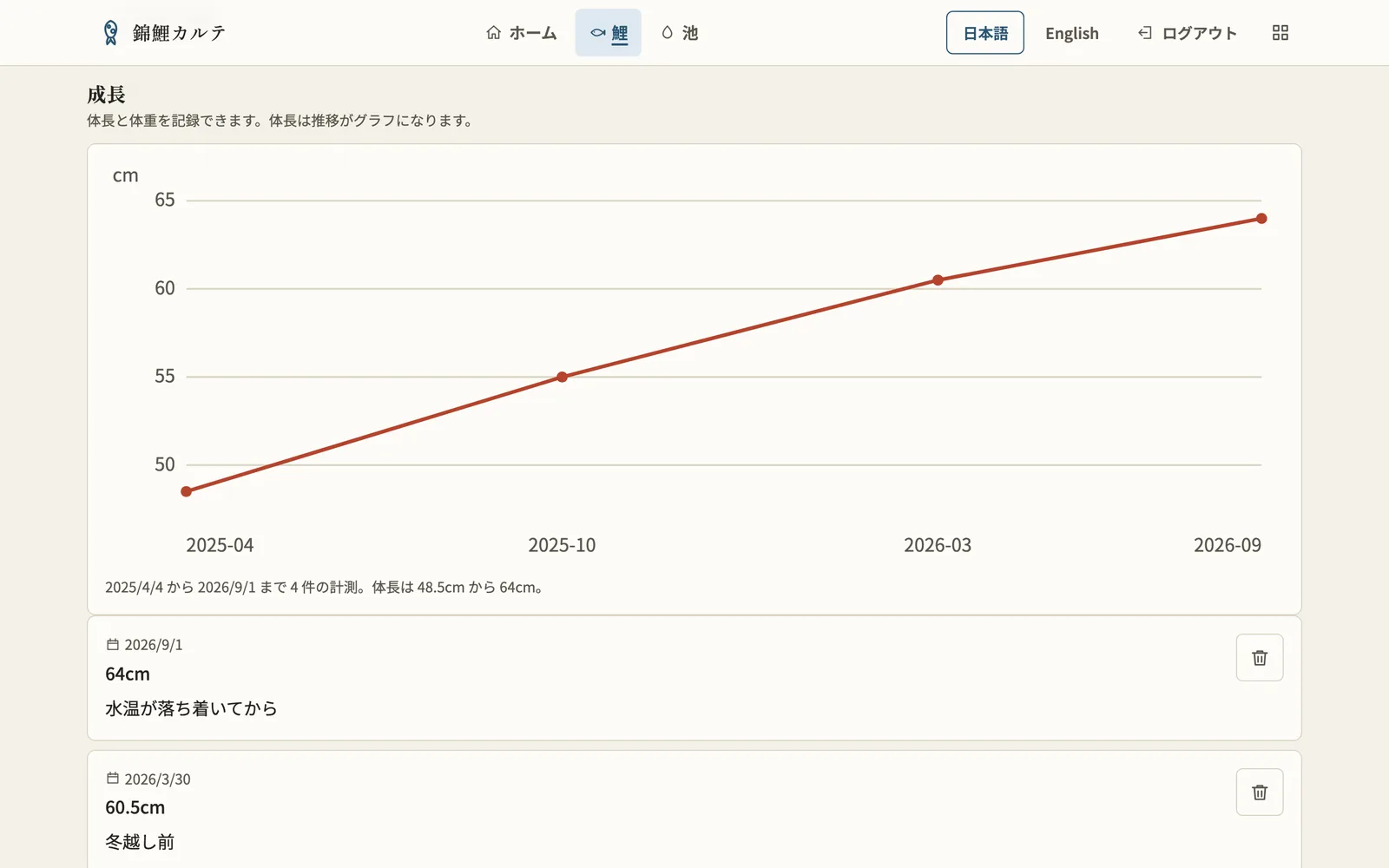Delete the 2026/9/1 64cm record

(1260, 658)
